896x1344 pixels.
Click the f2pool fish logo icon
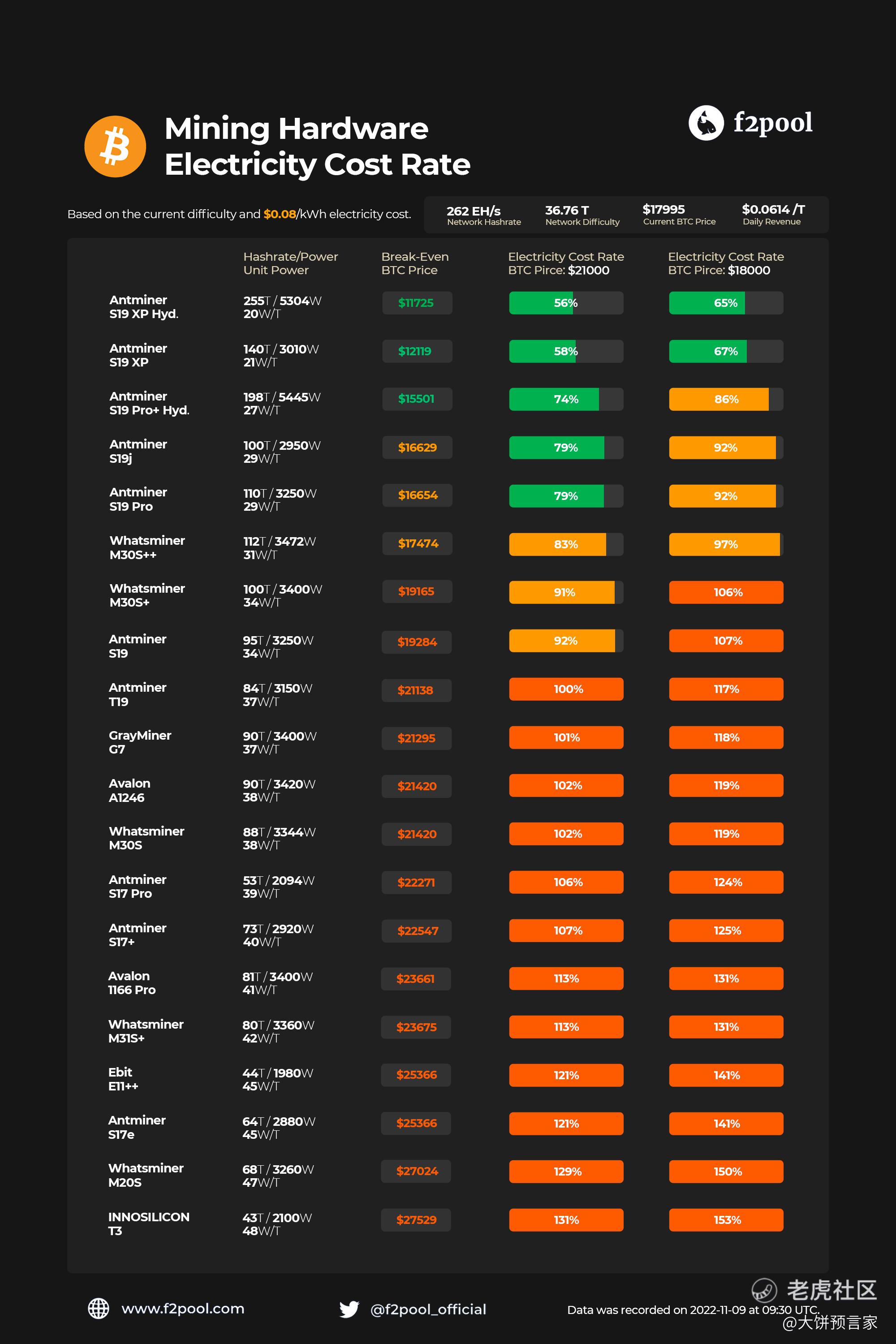706,123
